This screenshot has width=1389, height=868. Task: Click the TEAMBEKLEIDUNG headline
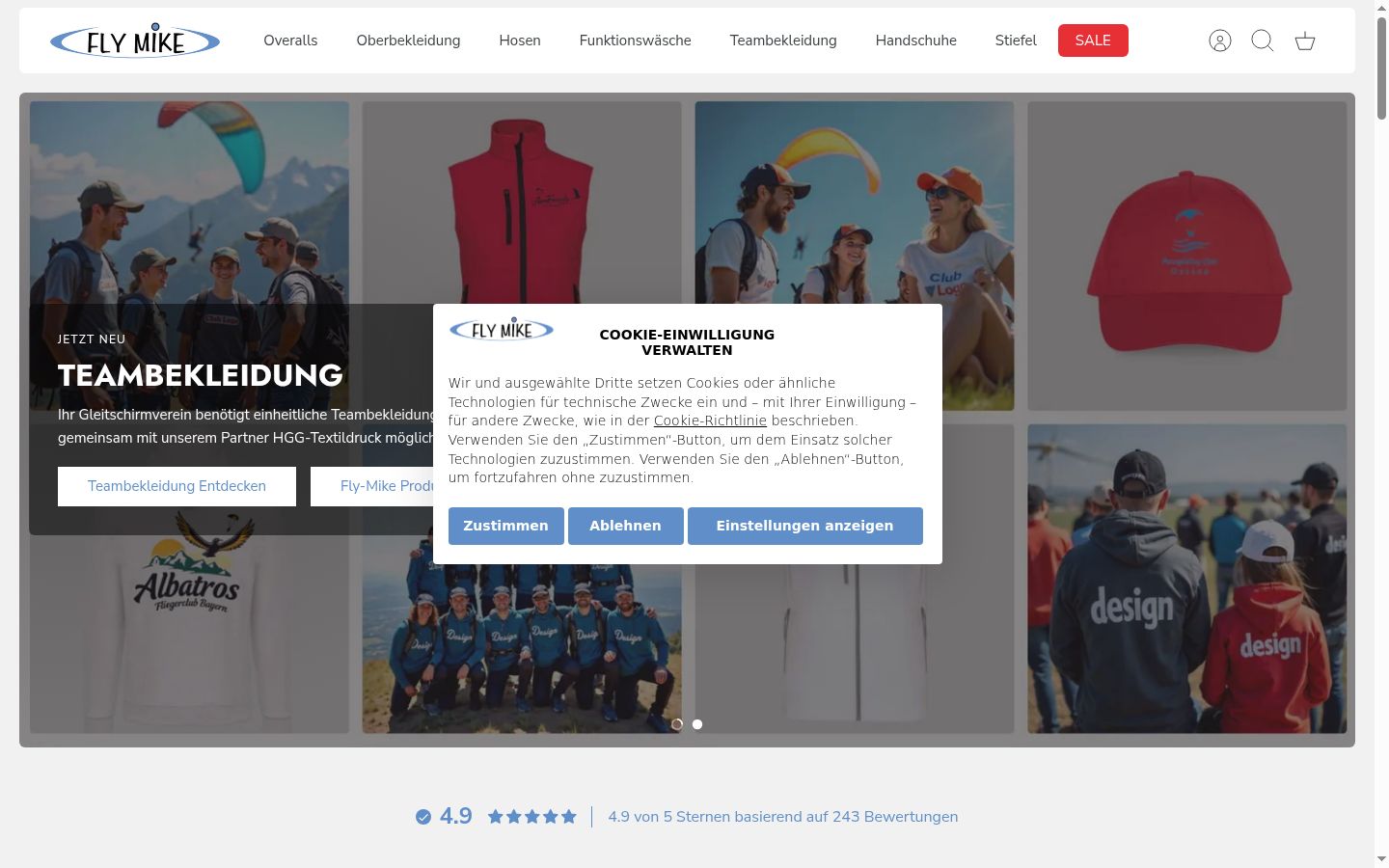click(x=201, y=375)
